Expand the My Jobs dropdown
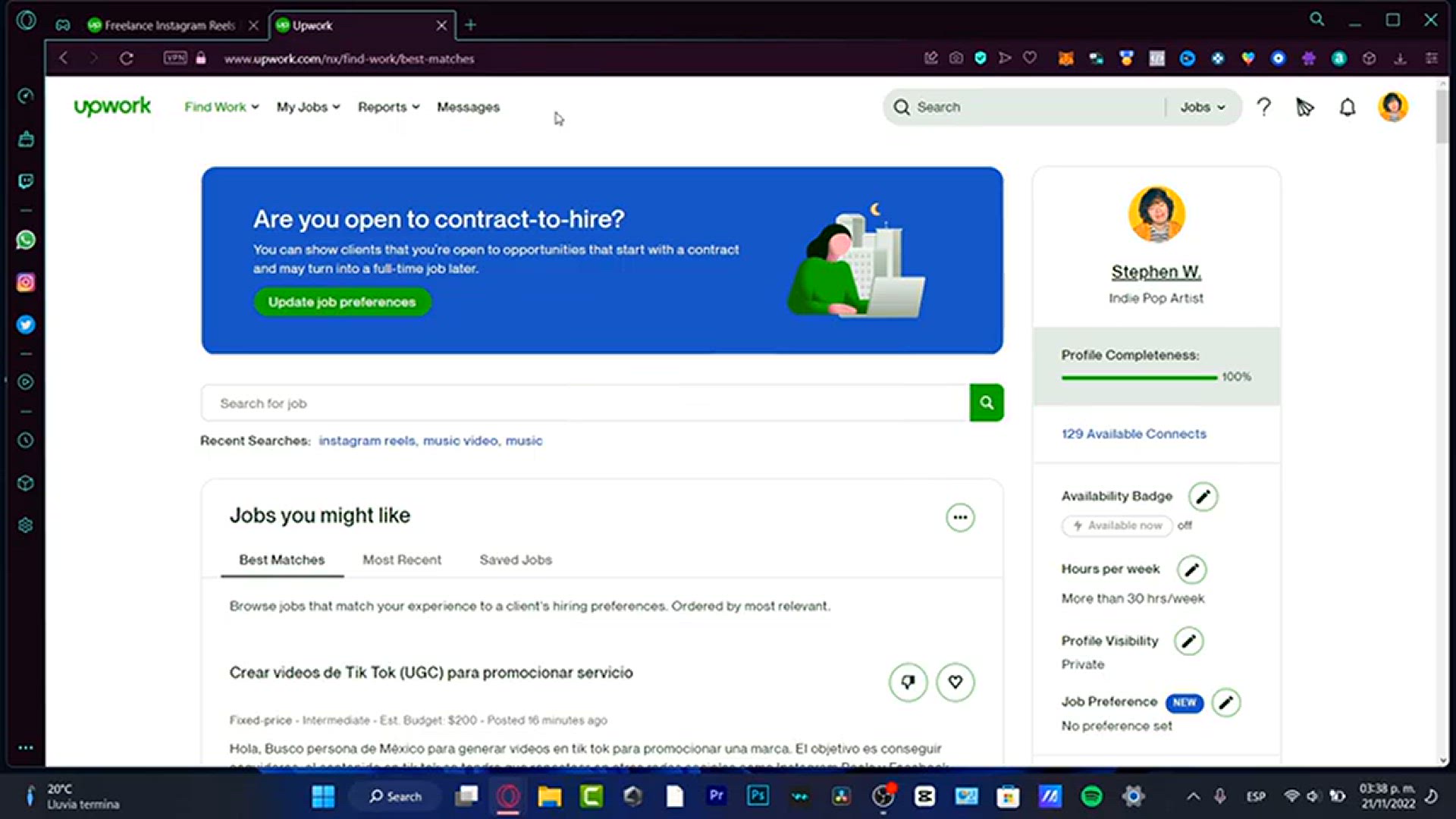 coord(308,107)
